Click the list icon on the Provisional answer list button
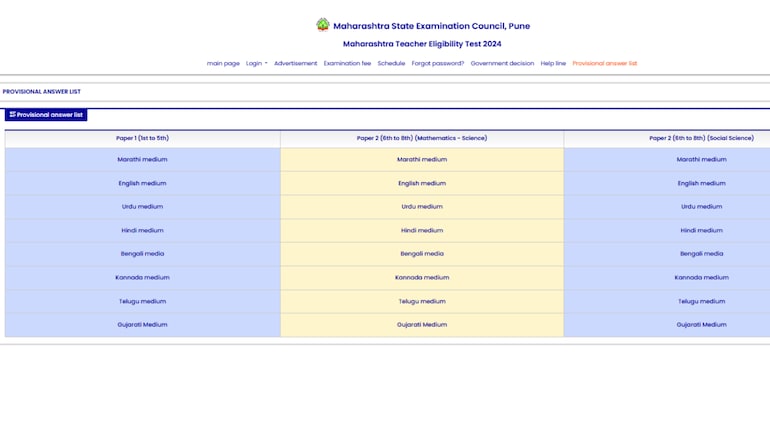 click(12, 115)
